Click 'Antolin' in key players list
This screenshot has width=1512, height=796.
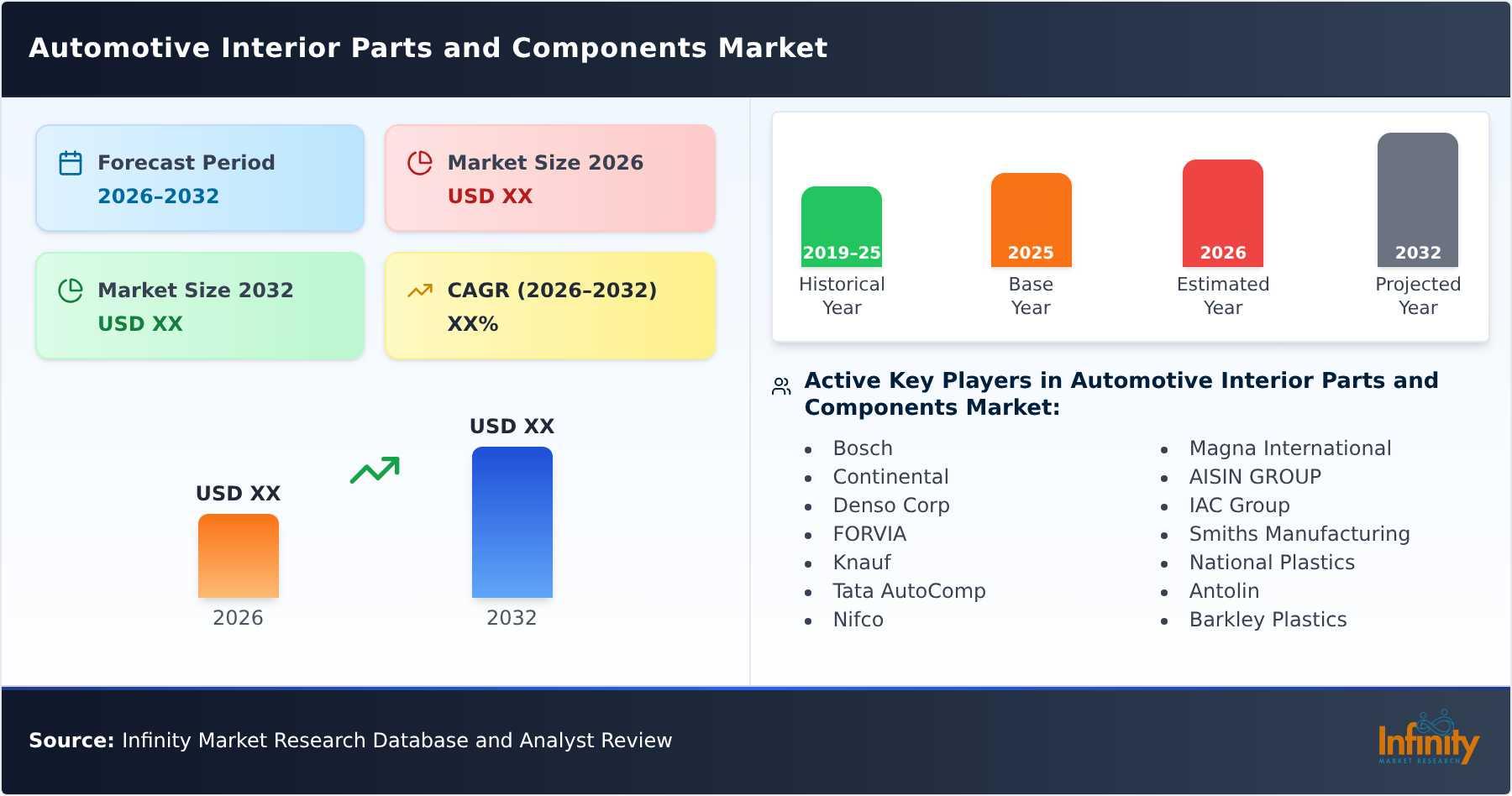(1224, 591)
